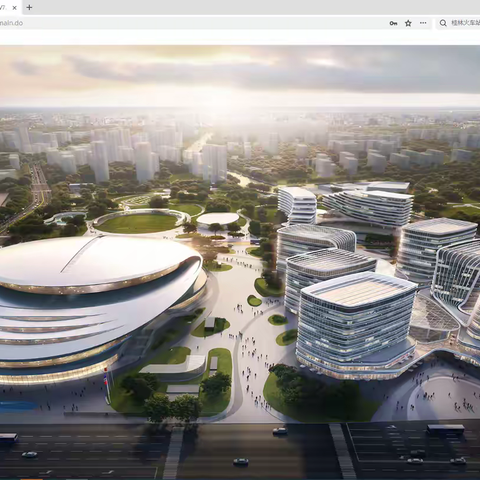Click the stadium and office rendering image

click(240, 262)
